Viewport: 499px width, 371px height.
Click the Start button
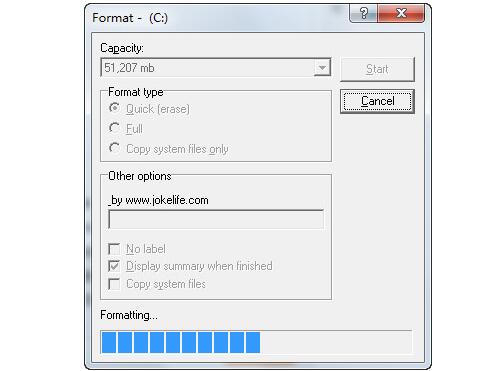377,69
